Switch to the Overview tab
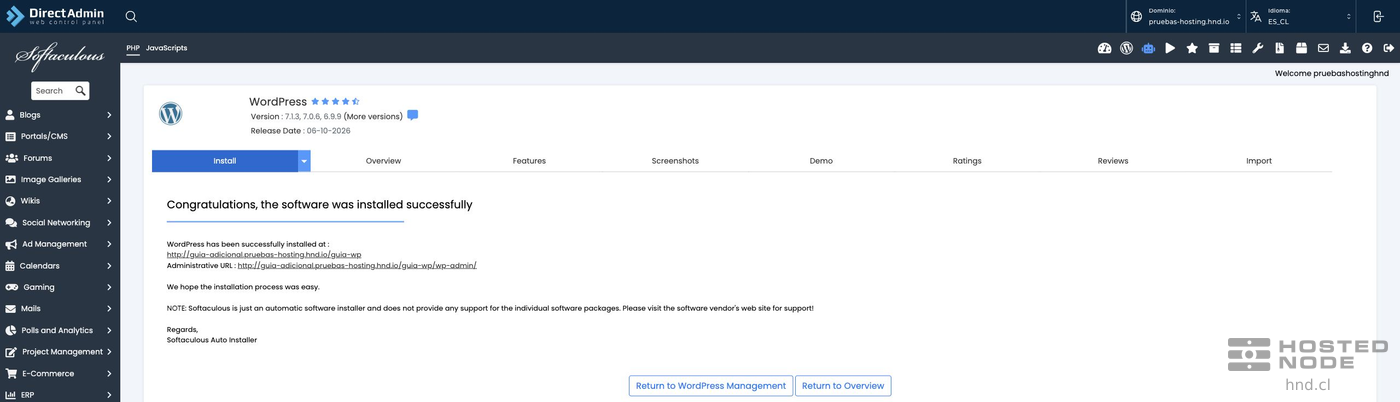This screenshot has width=1400, height=402. pyautogui.click(x=383, y=161)
